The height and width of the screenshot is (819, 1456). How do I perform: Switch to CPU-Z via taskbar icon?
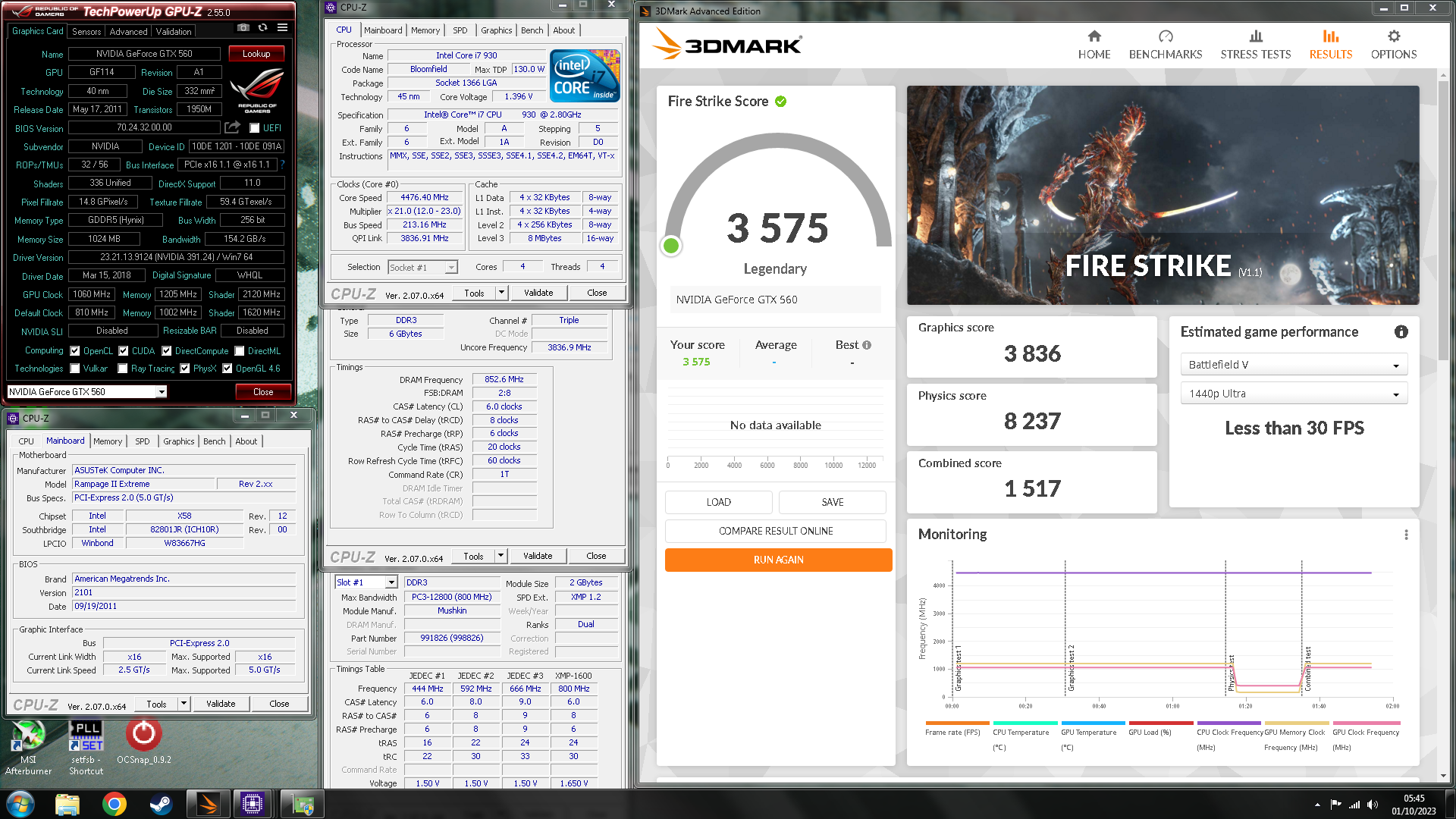coord(253,804)
